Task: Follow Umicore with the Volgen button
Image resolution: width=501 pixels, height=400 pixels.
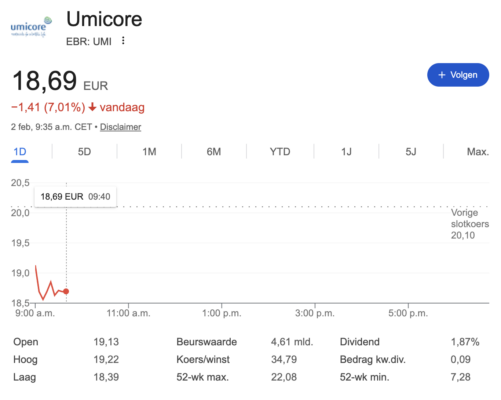Action: [458, 75]
